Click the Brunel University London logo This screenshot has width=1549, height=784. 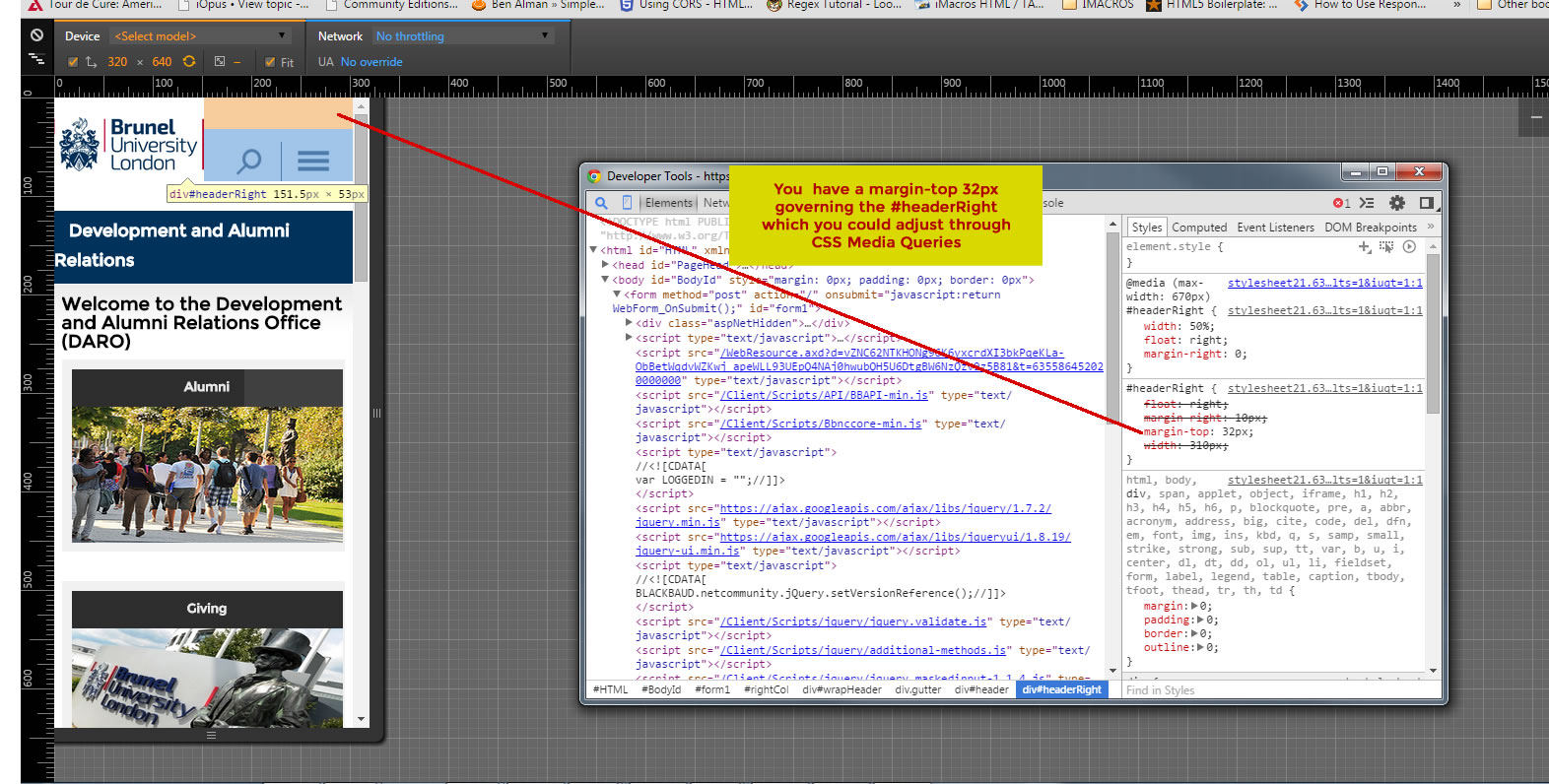pyautogui.click(x=129, y=145)
